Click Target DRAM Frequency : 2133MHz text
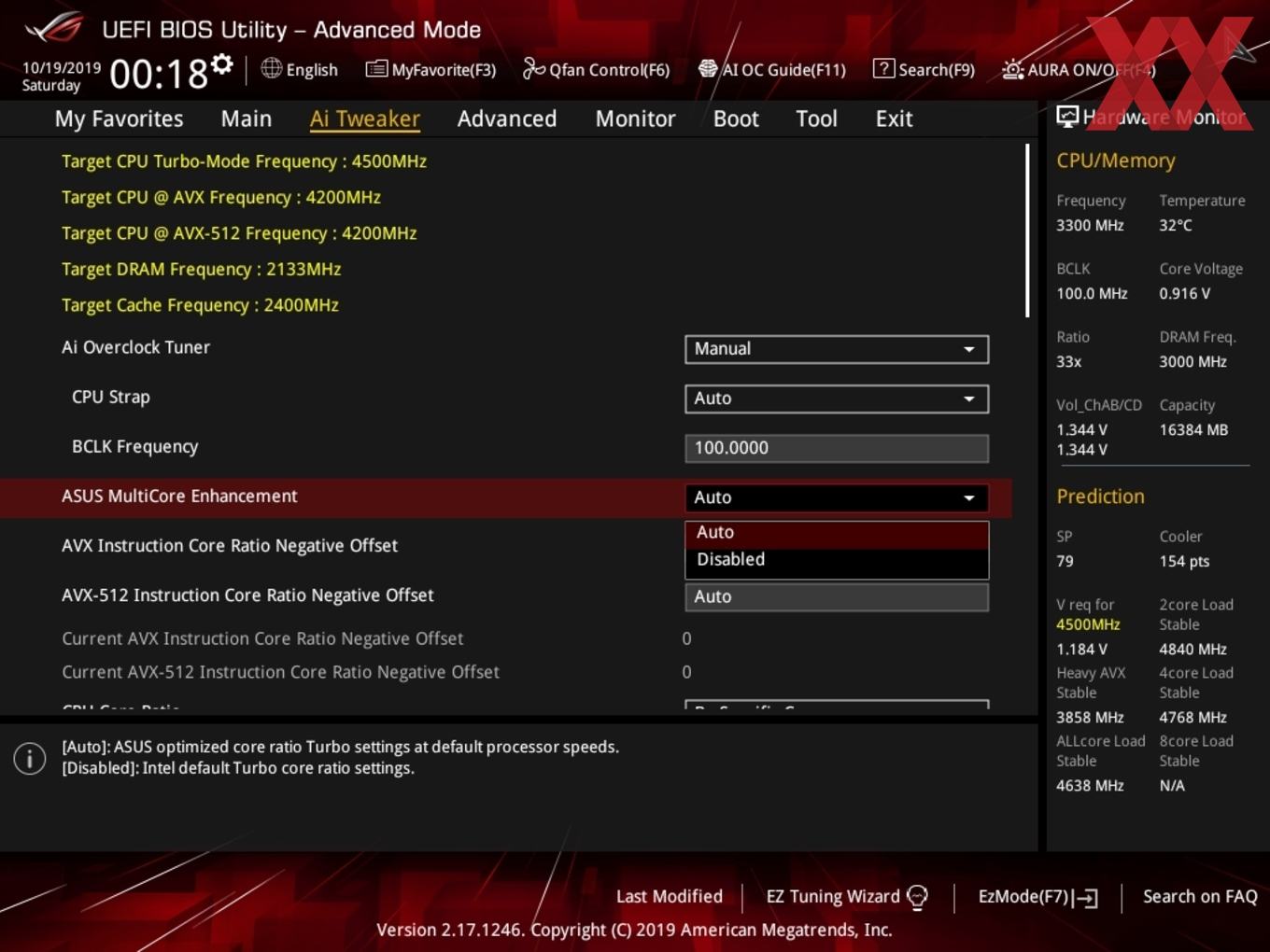The height and width of the screenshot is (952, 1270). (x=202, y=270)
